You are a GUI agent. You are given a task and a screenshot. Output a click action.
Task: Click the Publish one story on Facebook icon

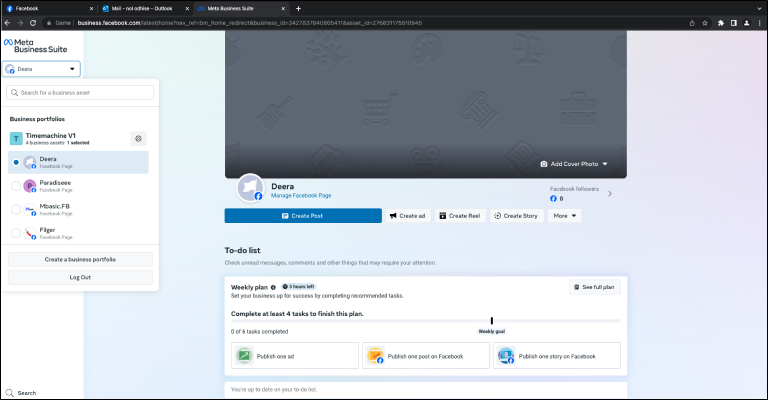[506, 355]
